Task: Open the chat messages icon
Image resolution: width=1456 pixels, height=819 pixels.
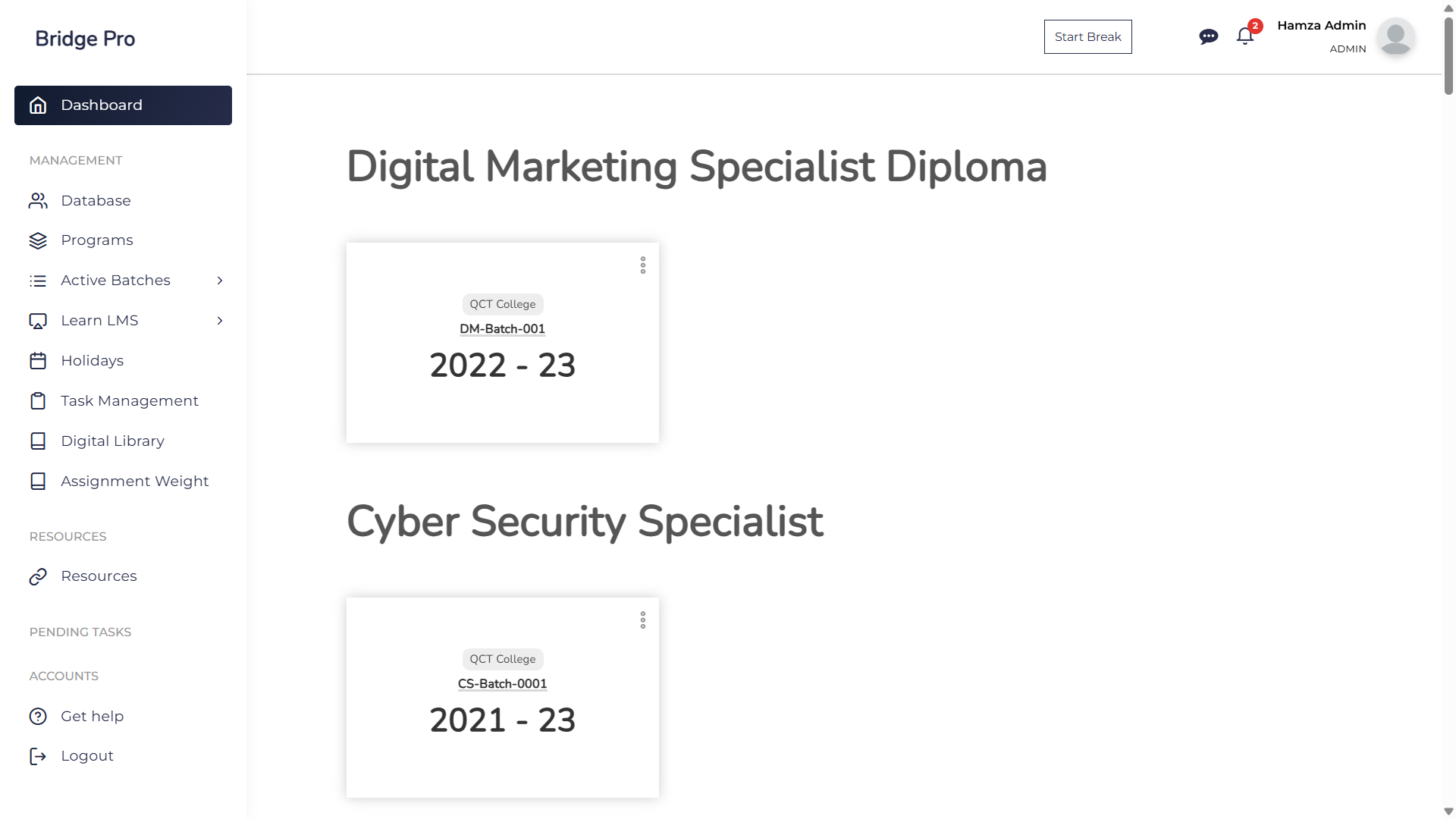Action: (x=1208, y=36)
